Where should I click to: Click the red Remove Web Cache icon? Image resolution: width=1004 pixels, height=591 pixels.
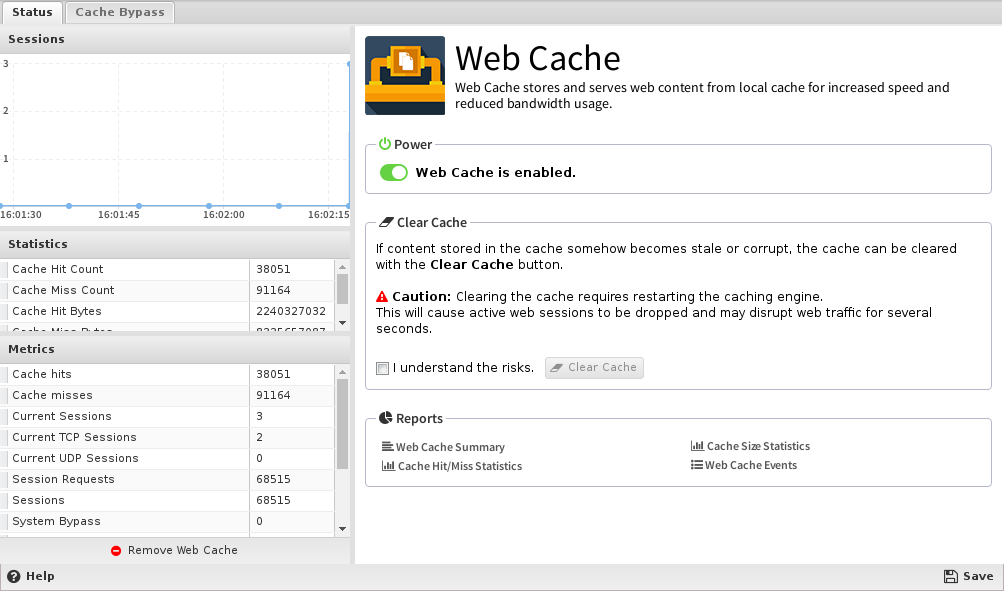click(x=116, y=550)
